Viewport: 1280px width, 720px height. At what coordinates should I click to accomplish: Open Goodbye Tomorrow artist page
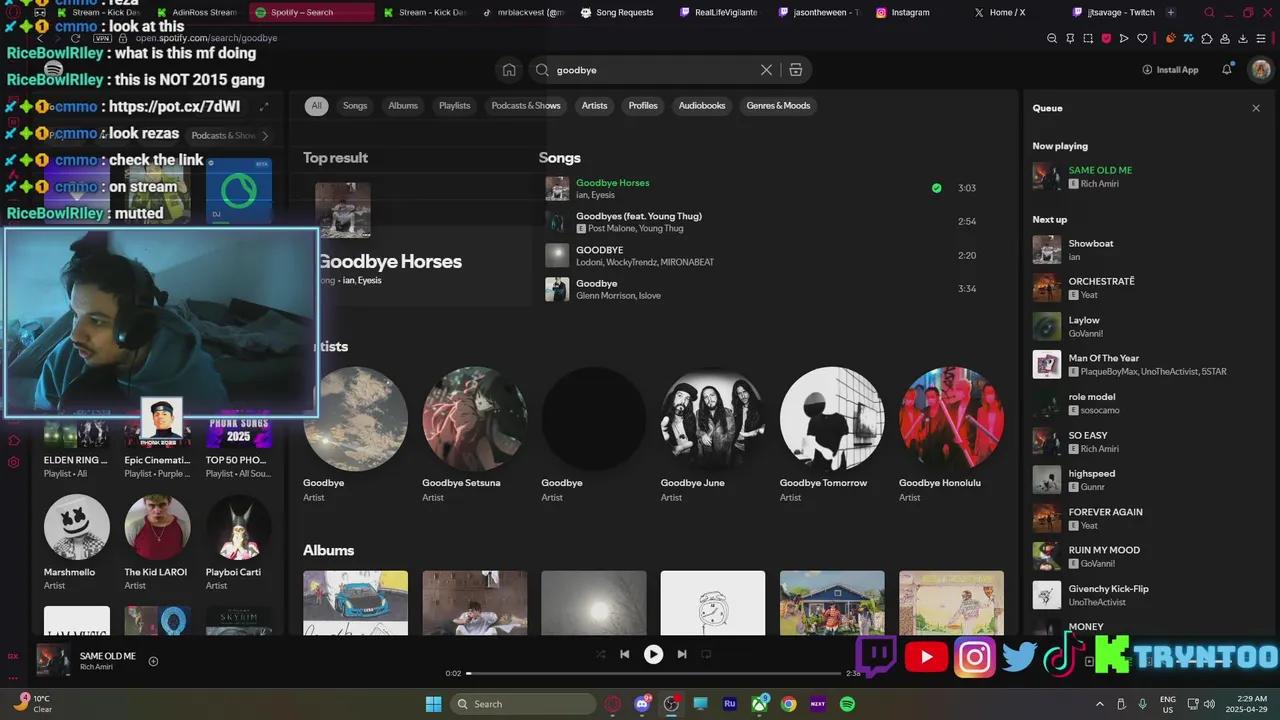tap(832, 419)
